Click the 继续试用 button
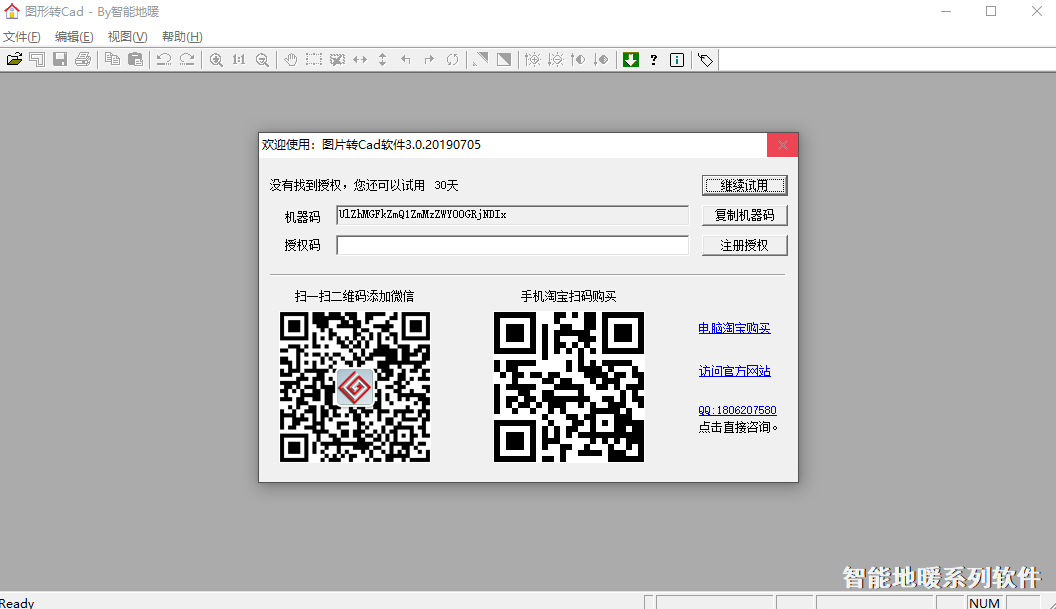 point(744,185)
